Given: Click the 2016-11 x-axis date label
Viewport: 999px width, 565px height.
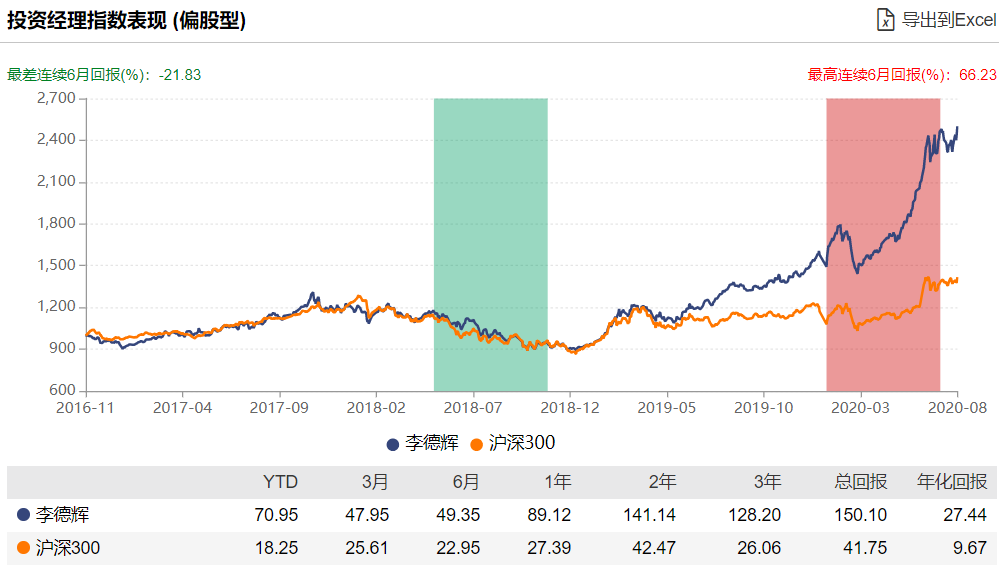Looking at the screenshot, I should coord(86,407).
